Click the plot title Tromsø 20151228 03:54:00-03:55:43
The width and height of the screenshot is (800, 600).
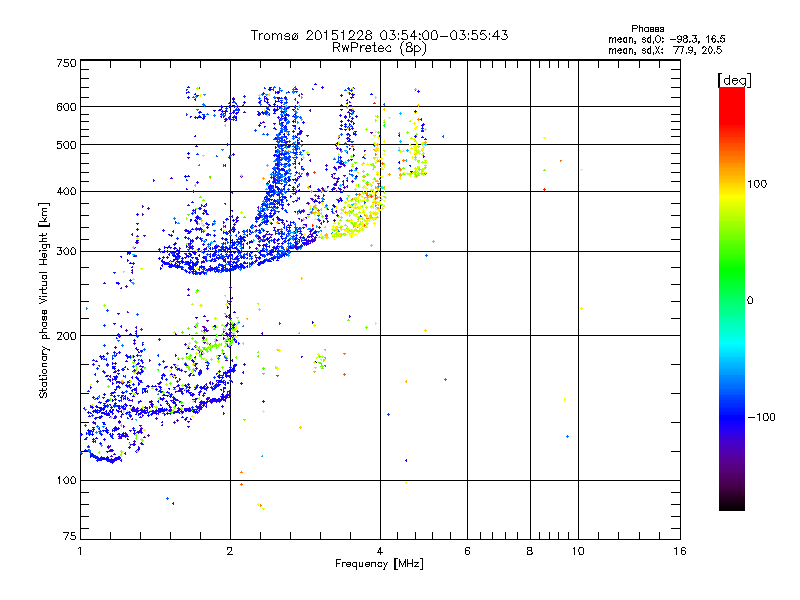tap(379, 35)
